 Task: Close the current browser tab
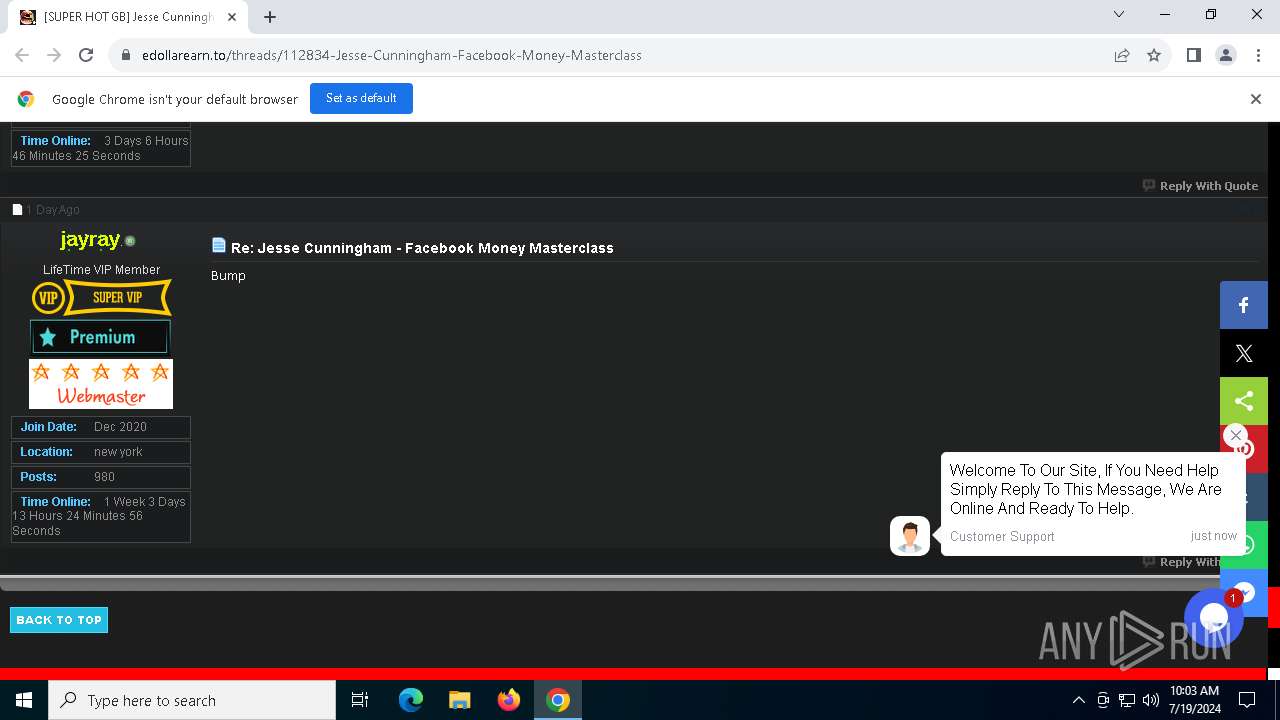point(231,17)
